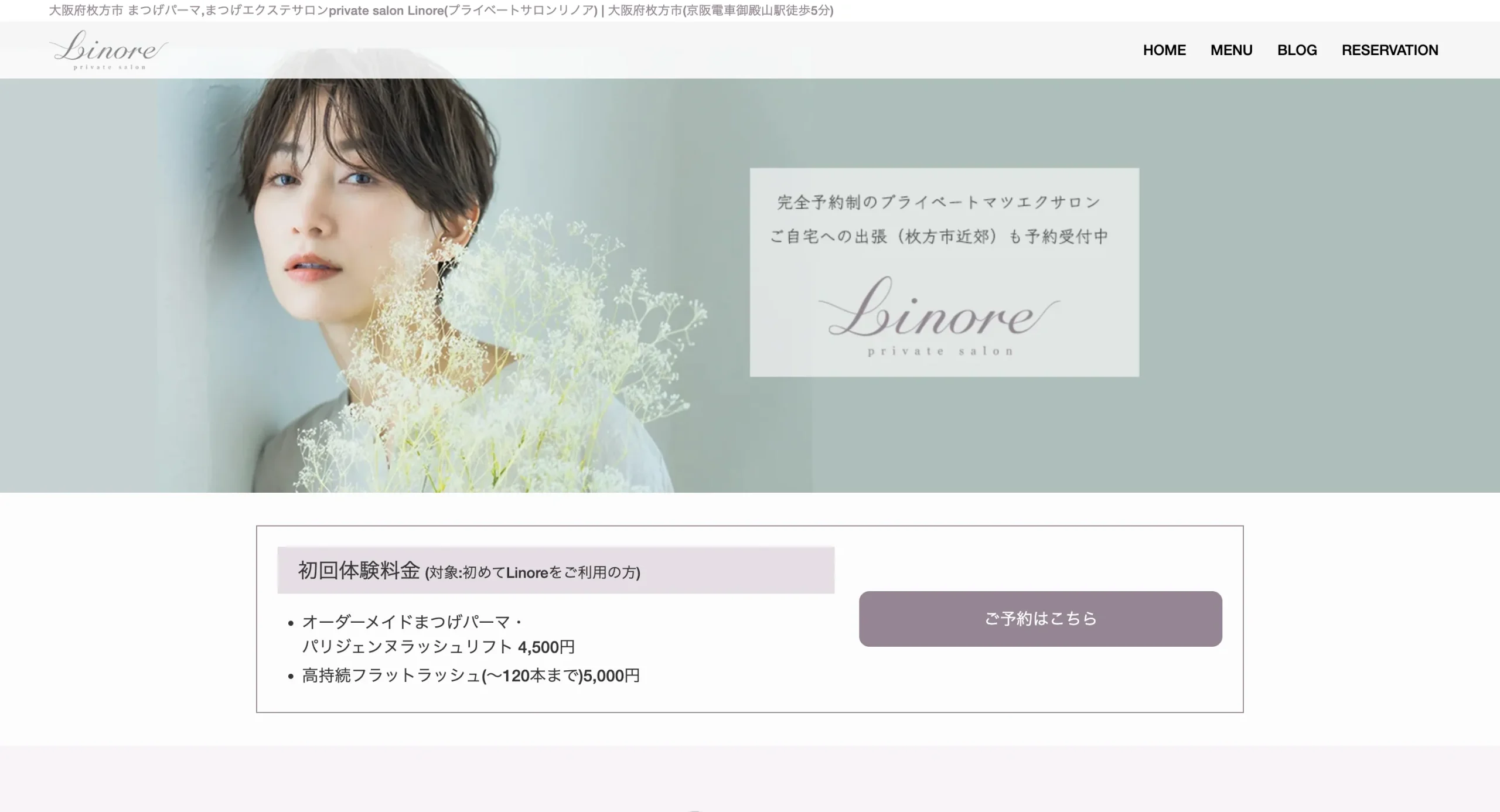Click the bullet next to まつげパーマ item
The width and height of the screenshot is (1500, 812).
[x=290, y=624]
